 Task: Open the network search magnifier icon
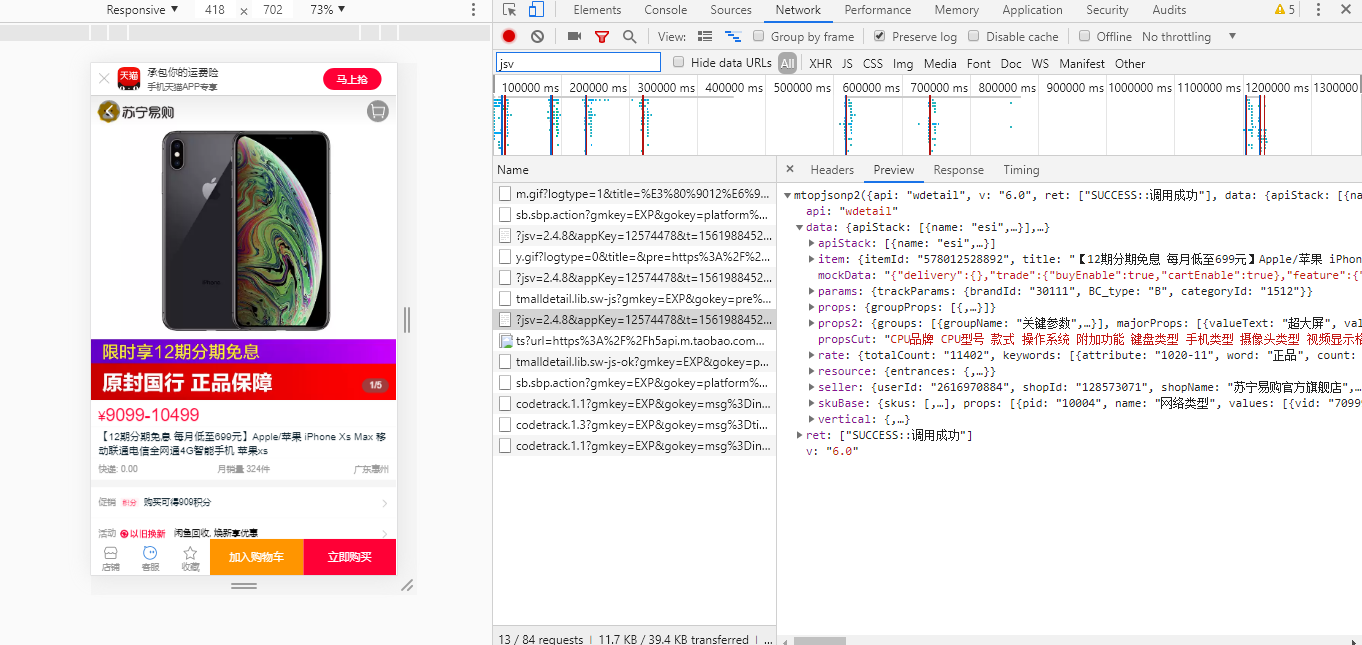(x=629, y=36)
